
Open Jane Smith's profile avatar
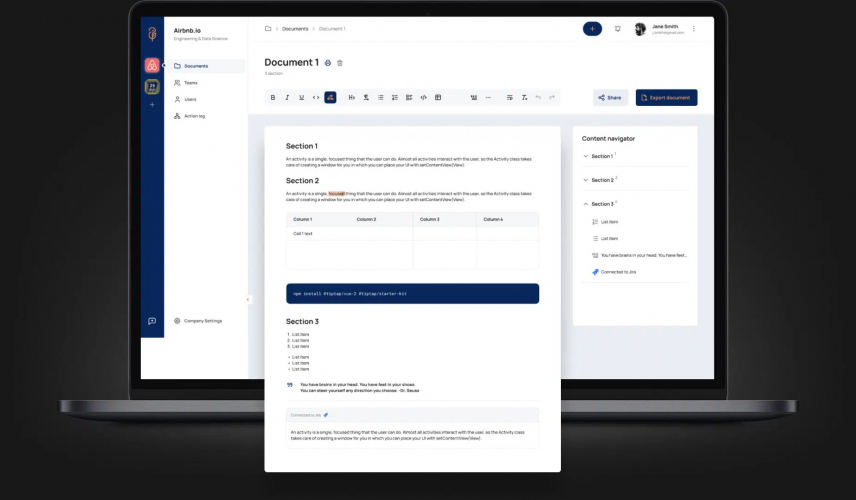(640, 29)
